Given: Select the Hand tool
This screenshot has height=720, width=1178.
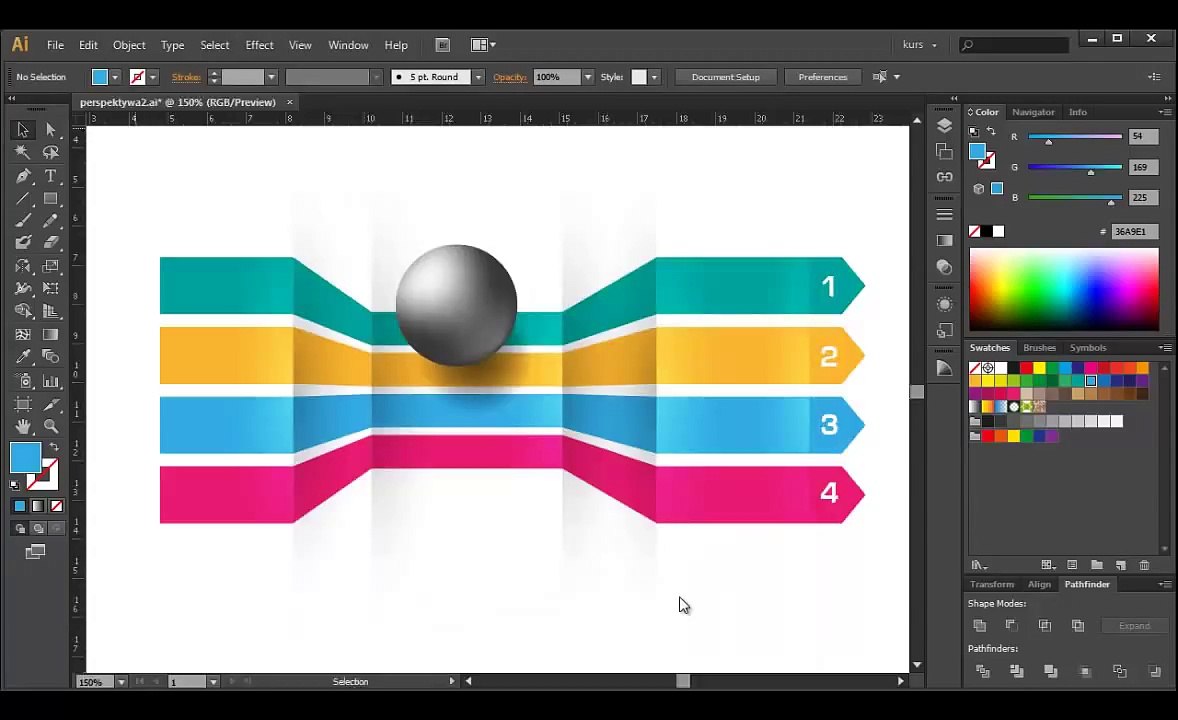Looking at the screenshot, I should (x=23, y=427).
